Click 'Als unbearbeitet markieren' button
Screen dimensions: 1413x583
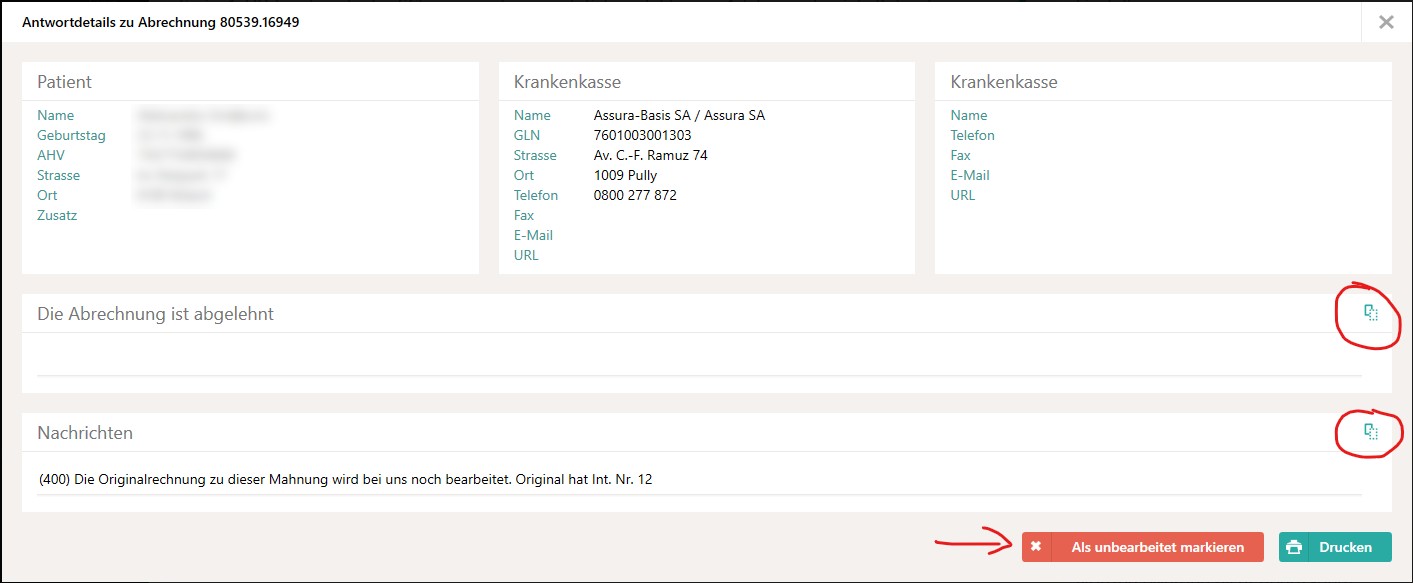1143,547
